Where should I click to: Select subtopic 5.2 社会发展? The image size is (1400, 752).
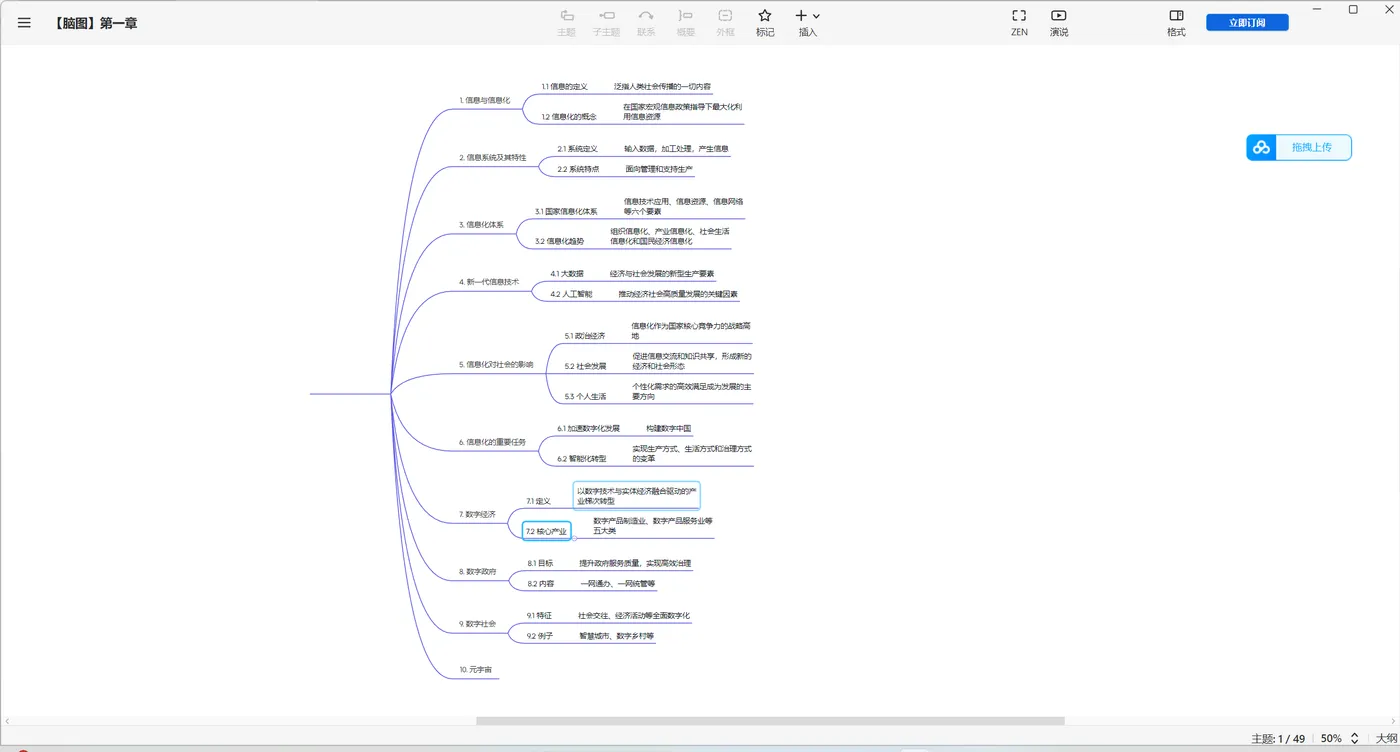click(x=585, y=366)
